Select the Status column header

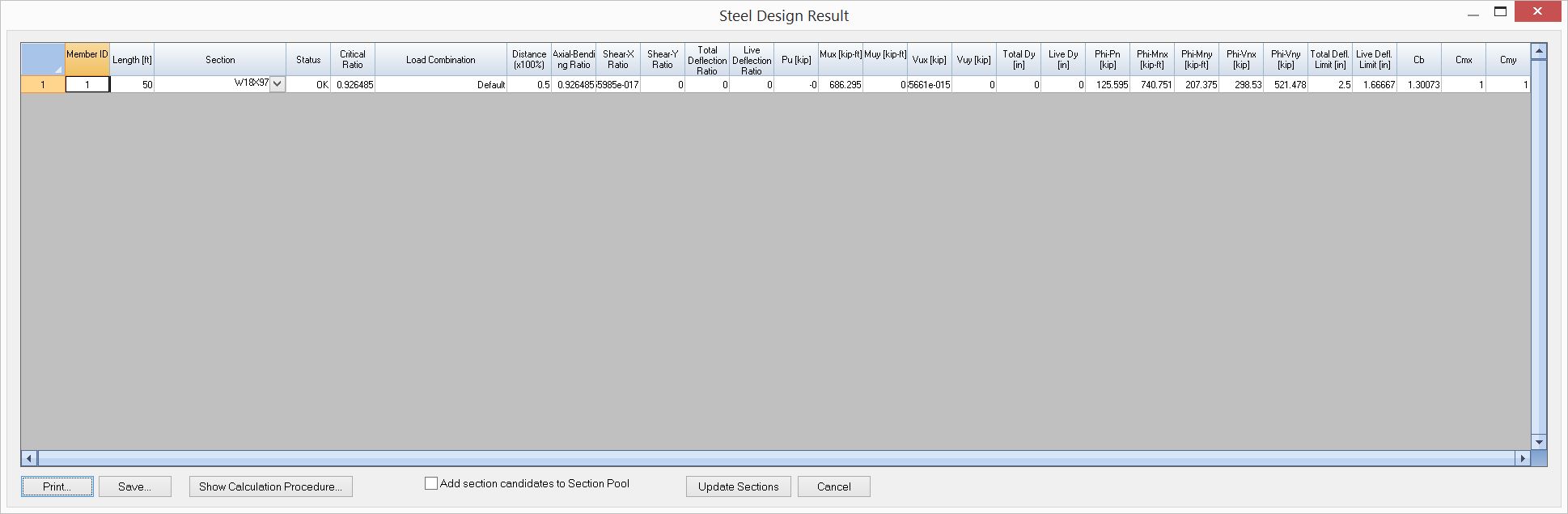308,60
